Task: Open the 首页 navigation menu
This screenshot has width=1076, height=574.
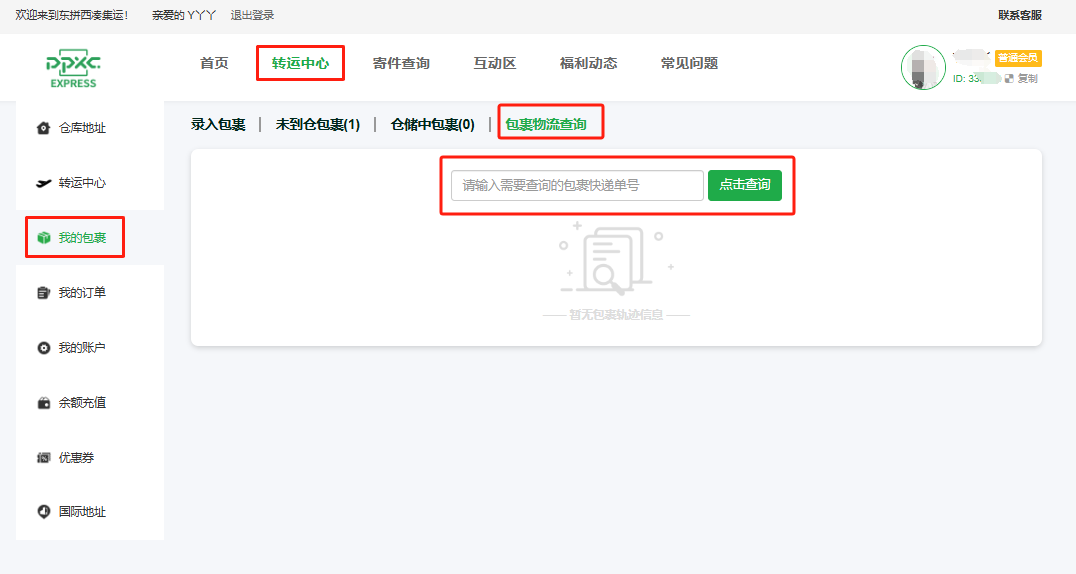Action: pos(214,63)
